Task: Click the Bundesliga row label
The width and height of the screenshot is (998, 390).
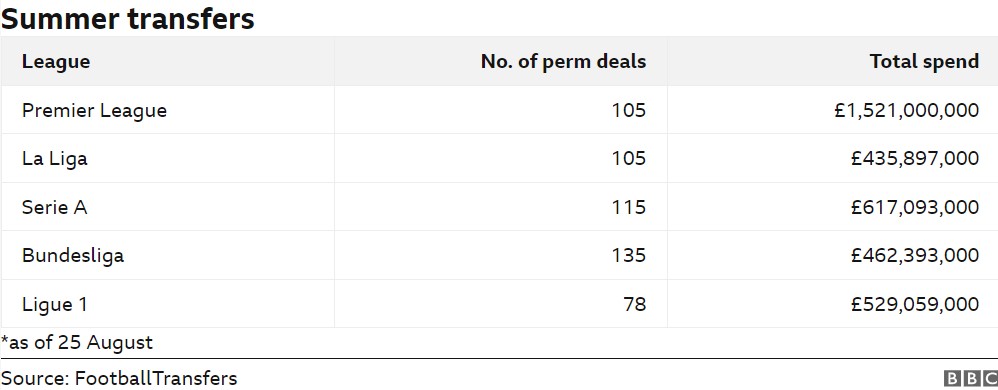Action: click(73, 256)
